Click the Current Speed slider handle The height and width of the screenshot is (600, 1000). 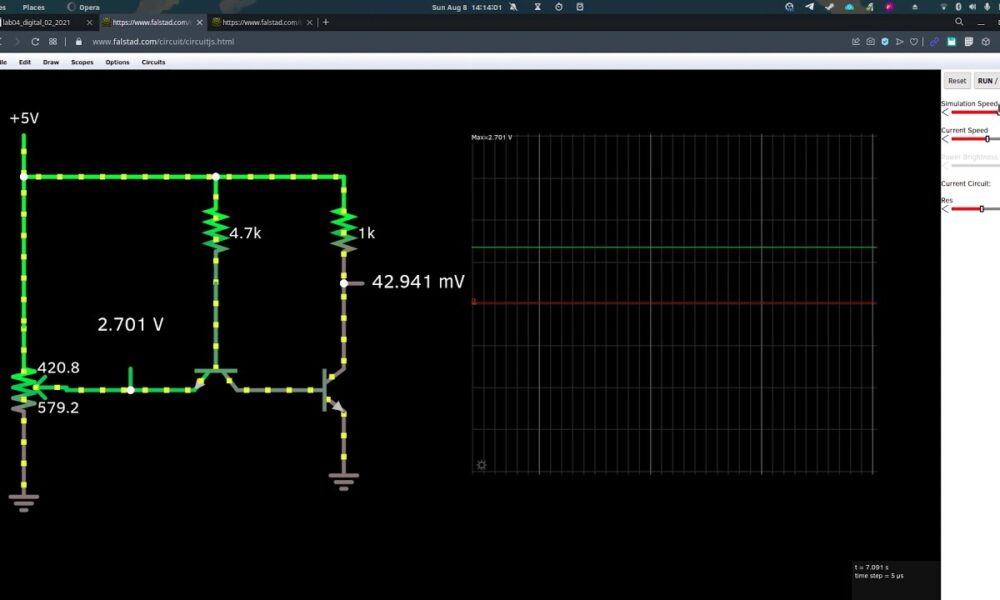coord(987,139)
